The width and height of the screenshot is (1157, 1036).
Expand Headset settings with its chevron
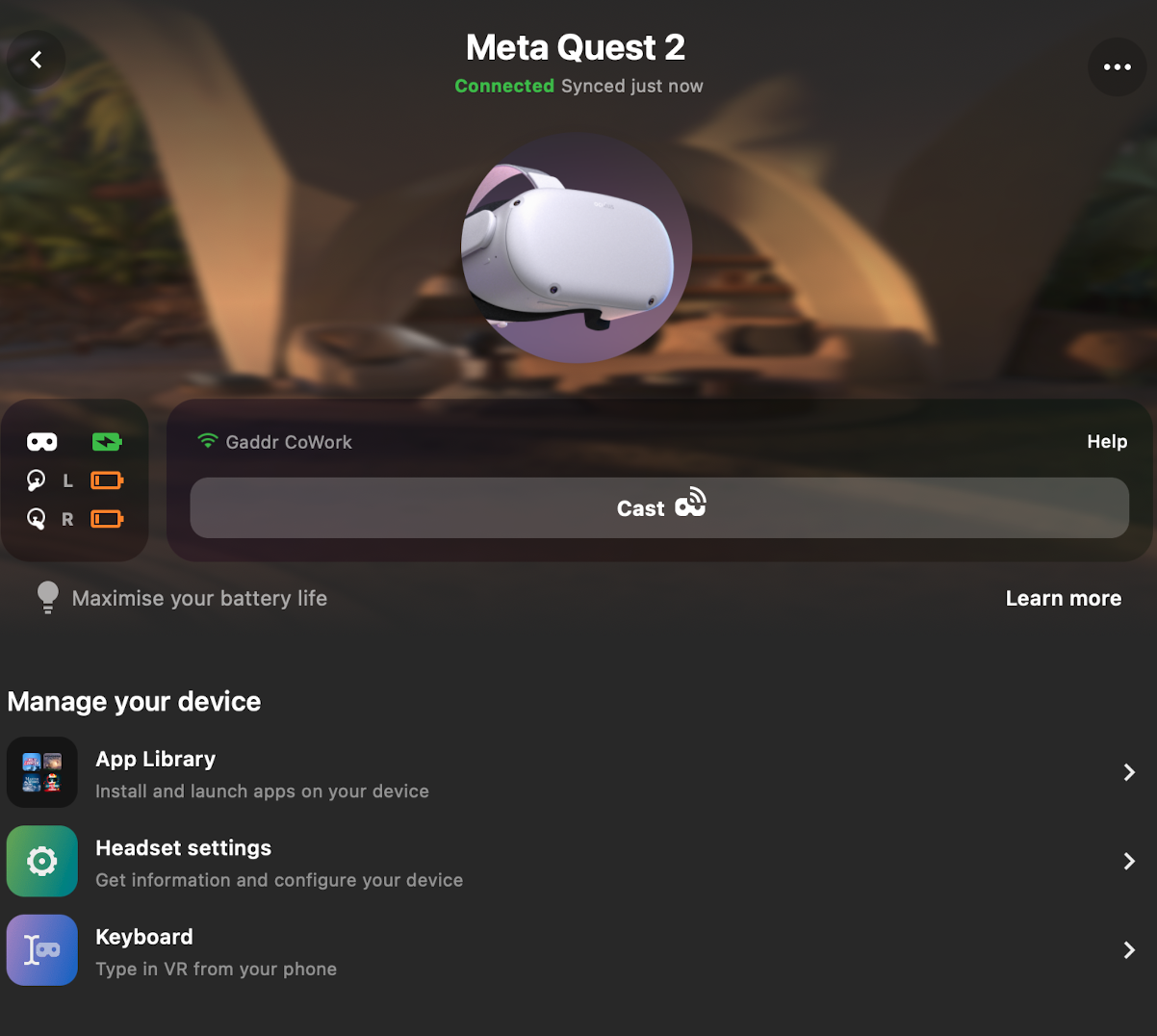(x=1129, y=861)
